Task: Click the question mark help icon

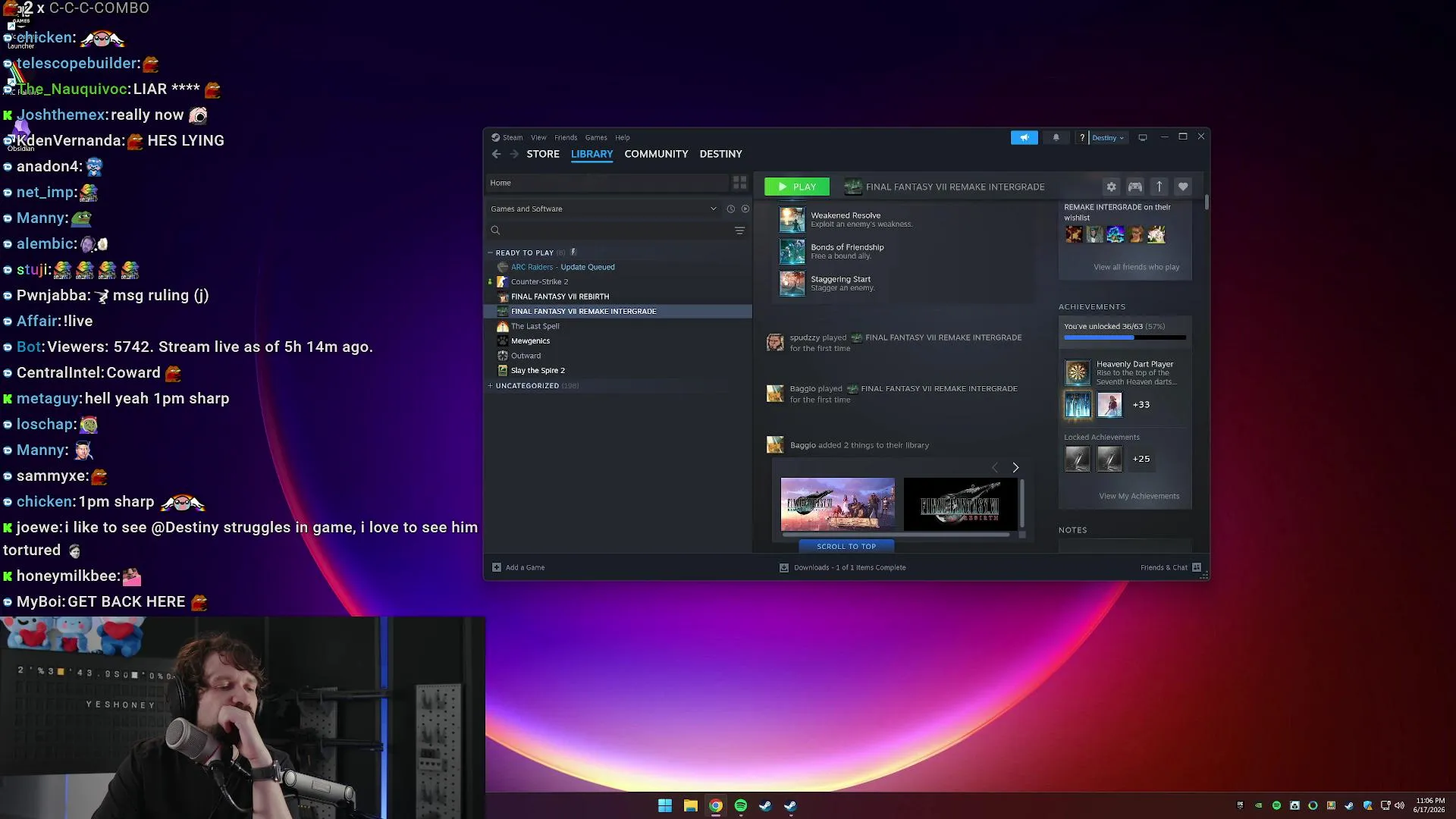Action: (1082, 137)
